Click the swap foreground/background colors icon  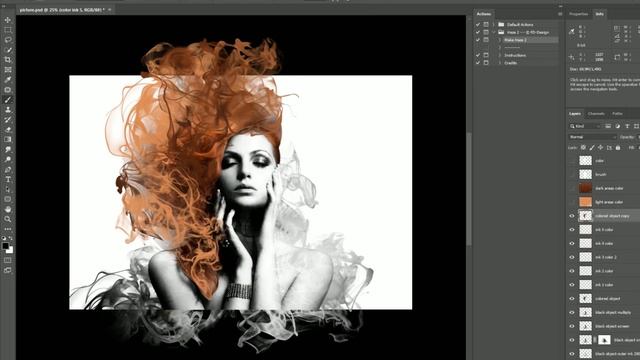[x=11, y=238]
